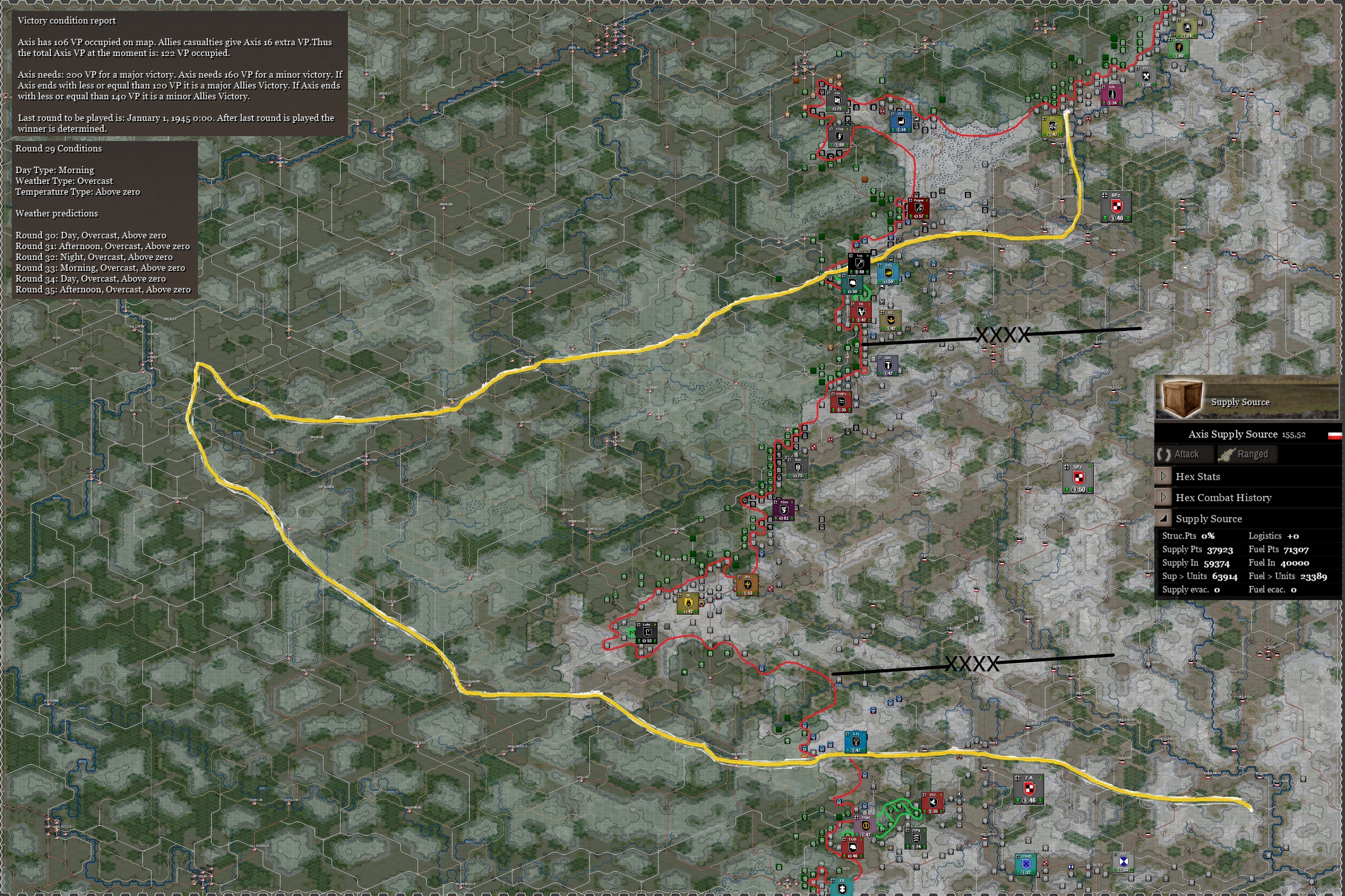Viewport: 1345px width, 896px height.
Task: Click the Supply Pts 37923 value
Action: tap(1220, 550)
